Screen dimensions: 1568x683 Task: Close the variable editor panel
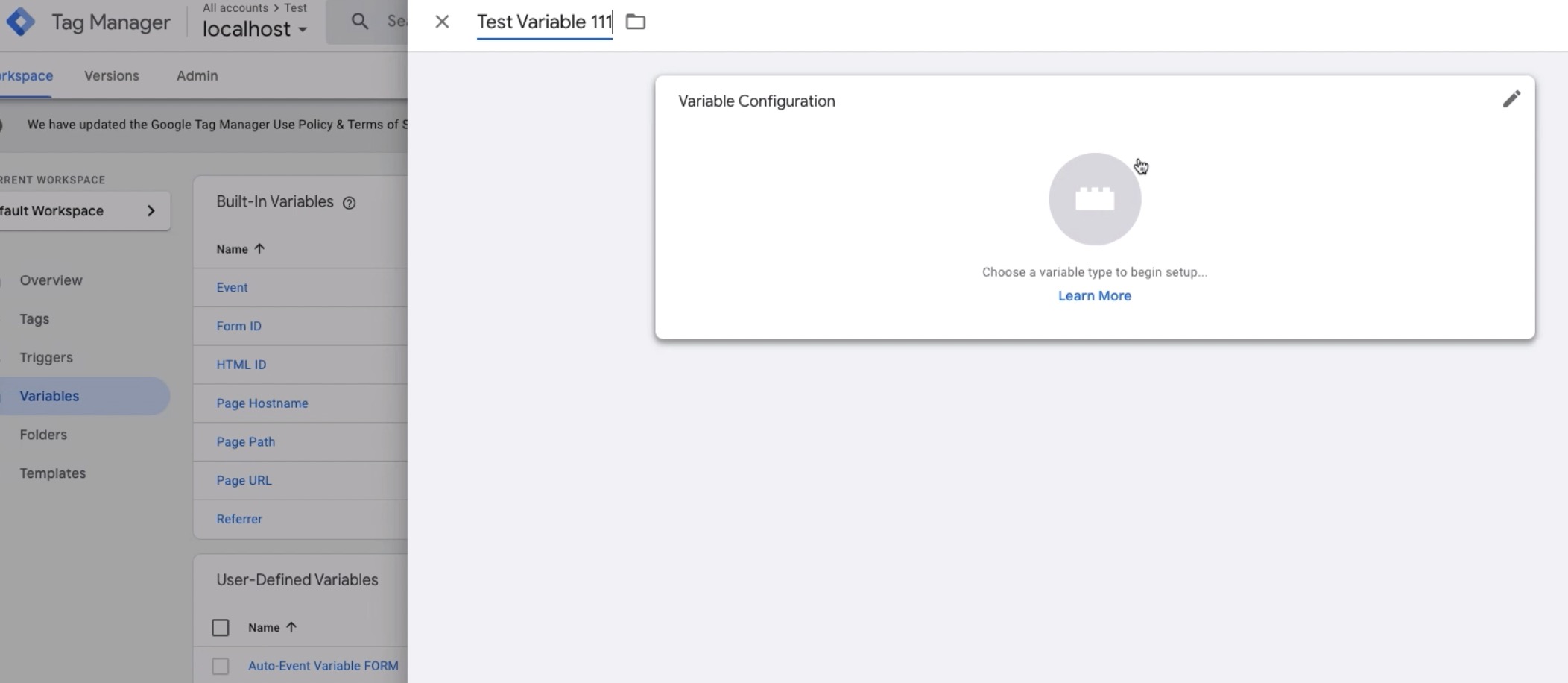(x=442, y=22)
